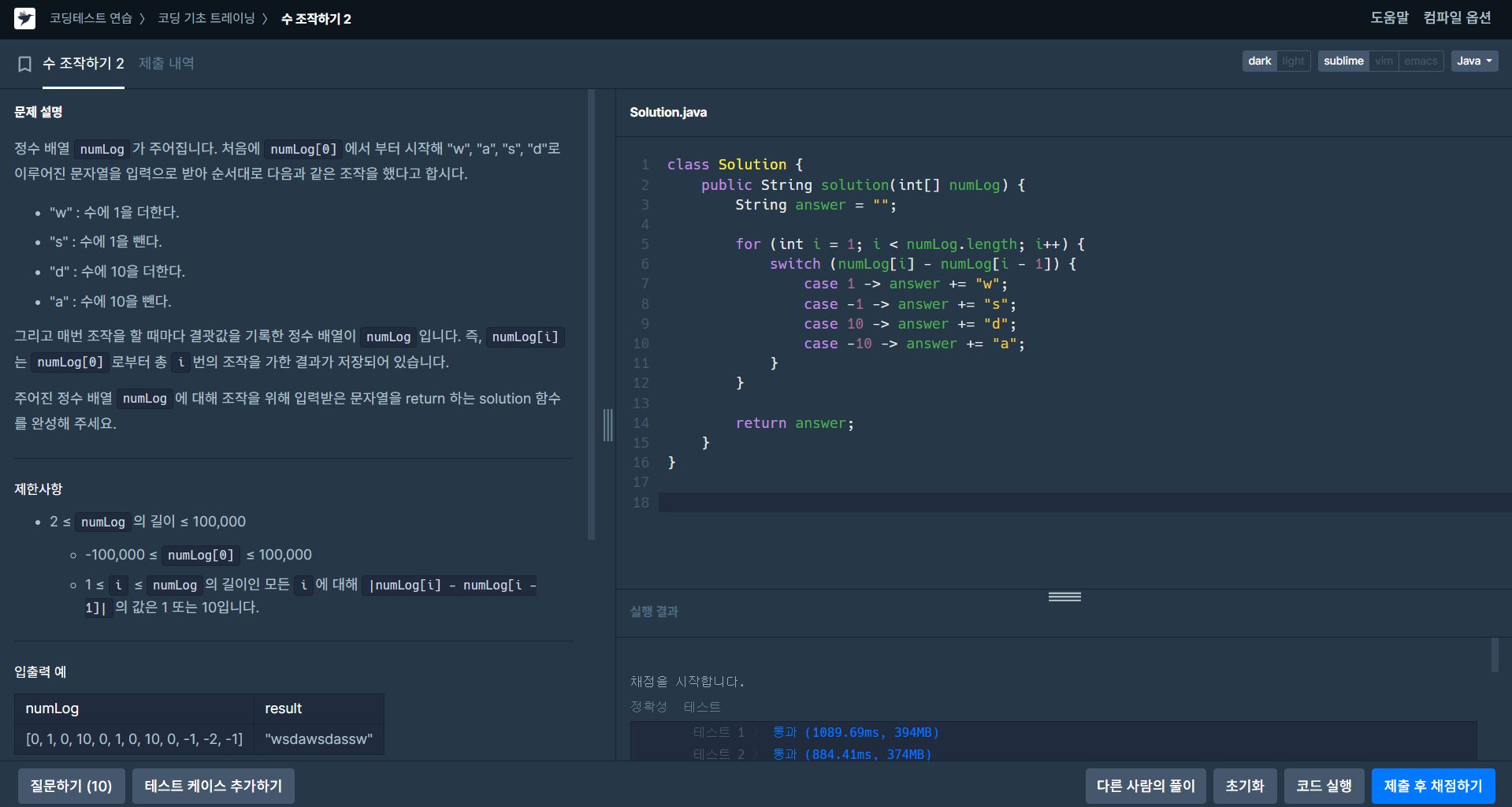This screenshot has width=1512, height=807.
Task: Click the switch statement code line
Action: [923, 264]
